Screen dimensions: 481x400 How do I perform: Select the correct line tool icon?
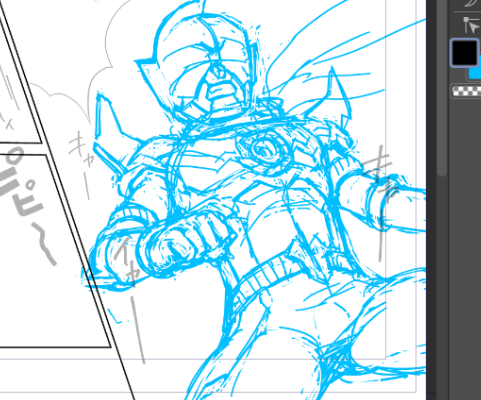click(471, 26)
